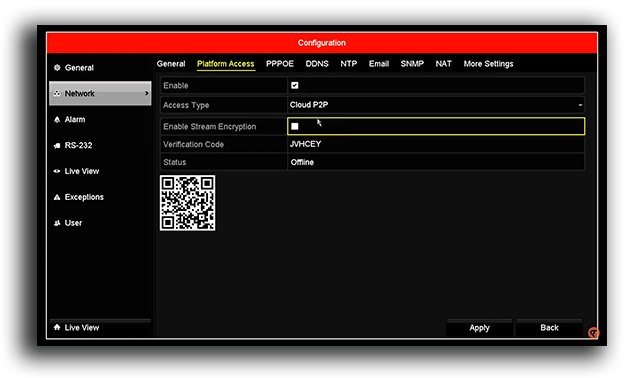Click the Network globe icon in sidebar
The height and width of the screenshot is (378, 641).
click(57, 94)
